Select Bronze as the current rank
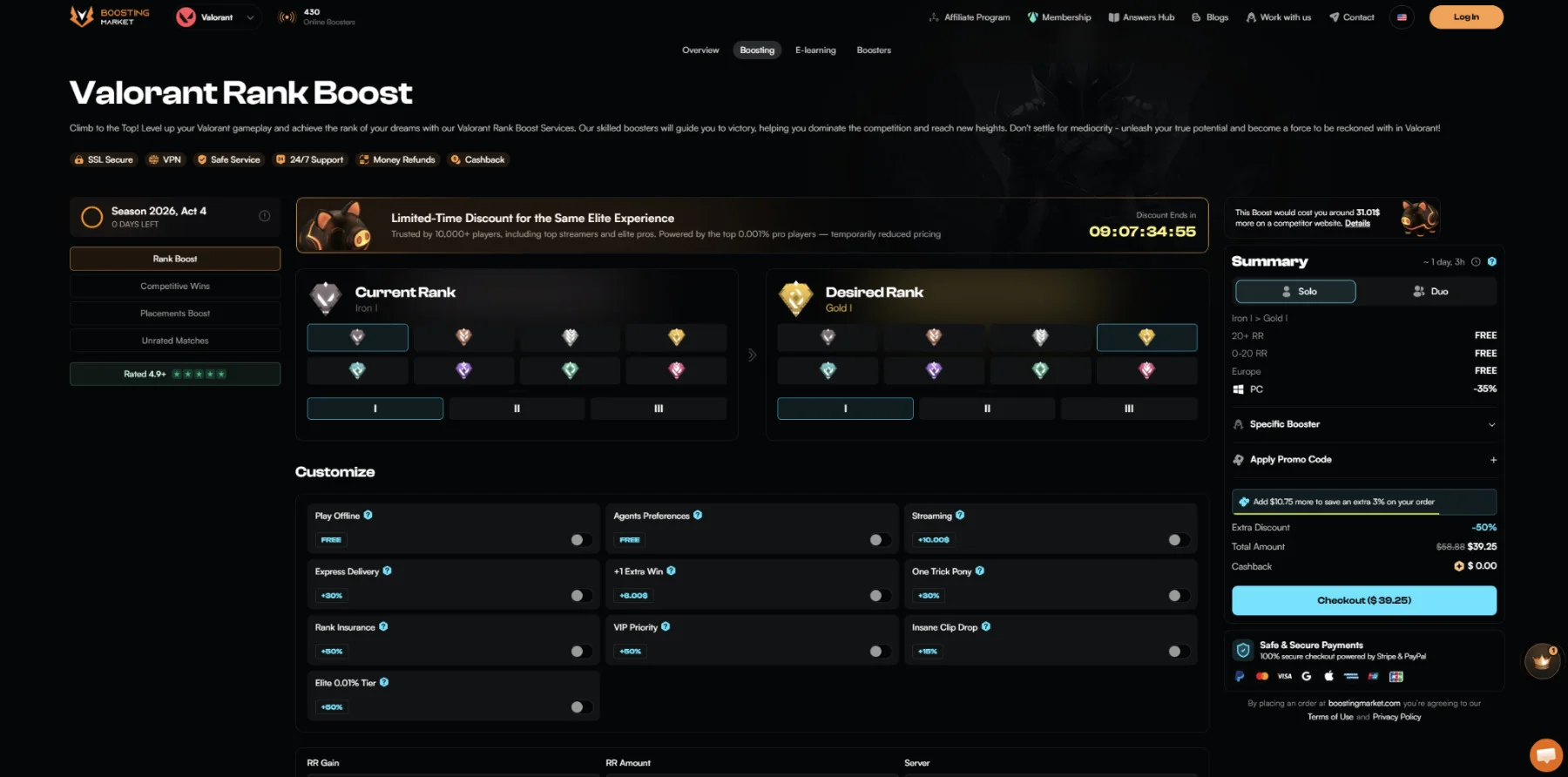The width and height of the screenshot is (1568, 777). coord(463,337)
